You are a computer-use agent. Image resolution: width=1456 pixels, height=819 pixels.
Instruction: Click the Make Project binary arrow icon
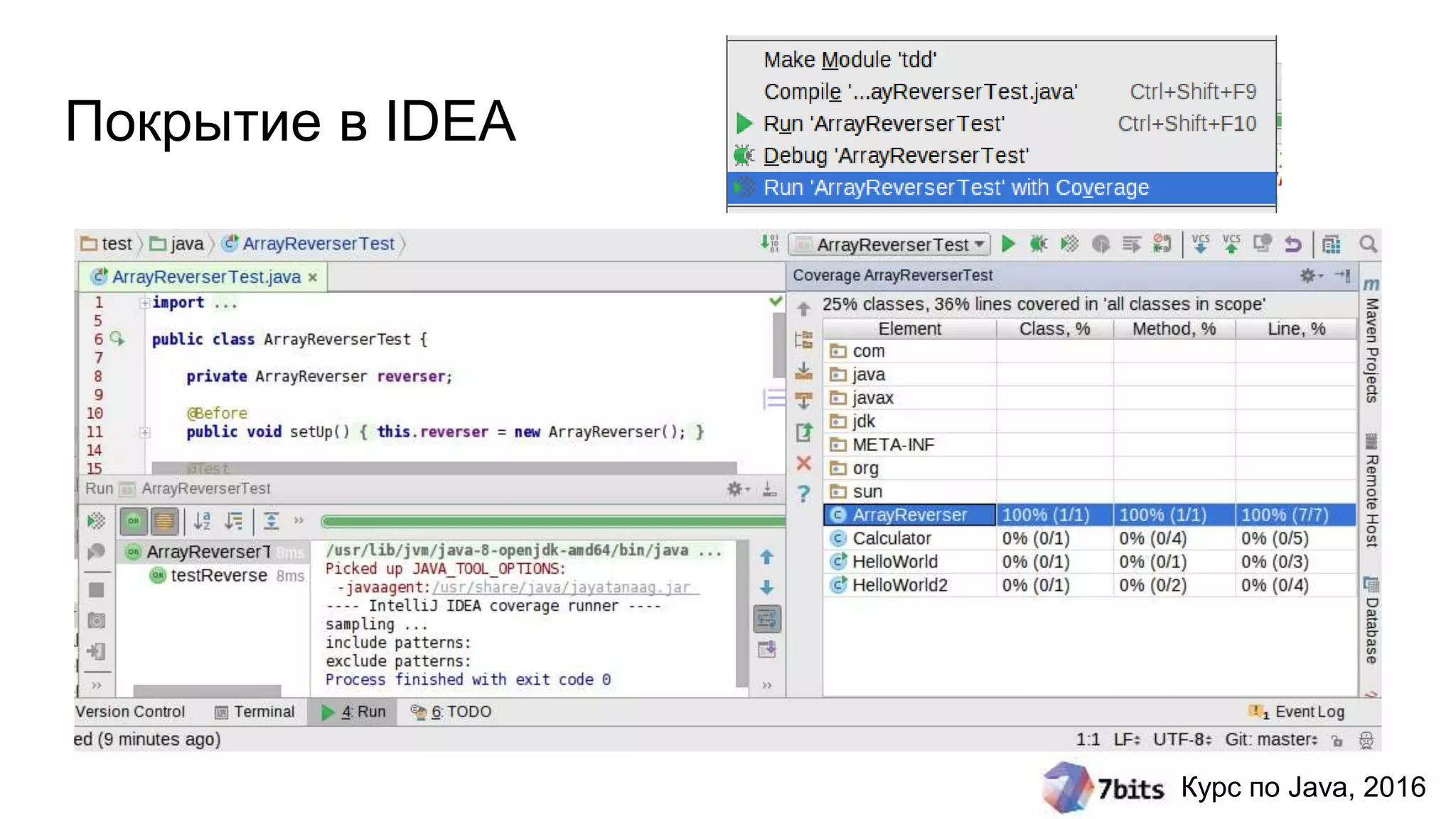pyautogui.click(x=769, y=243)
